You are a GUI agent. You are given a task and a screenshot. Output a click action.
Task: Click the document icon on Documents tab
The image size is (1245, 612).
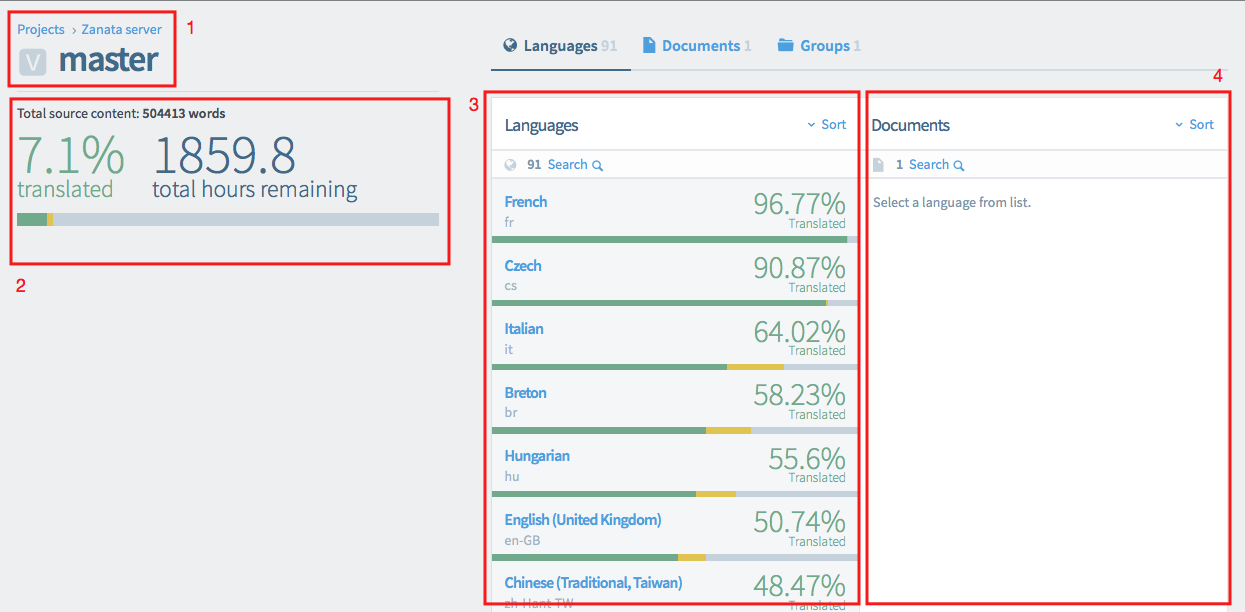(649, 45)
